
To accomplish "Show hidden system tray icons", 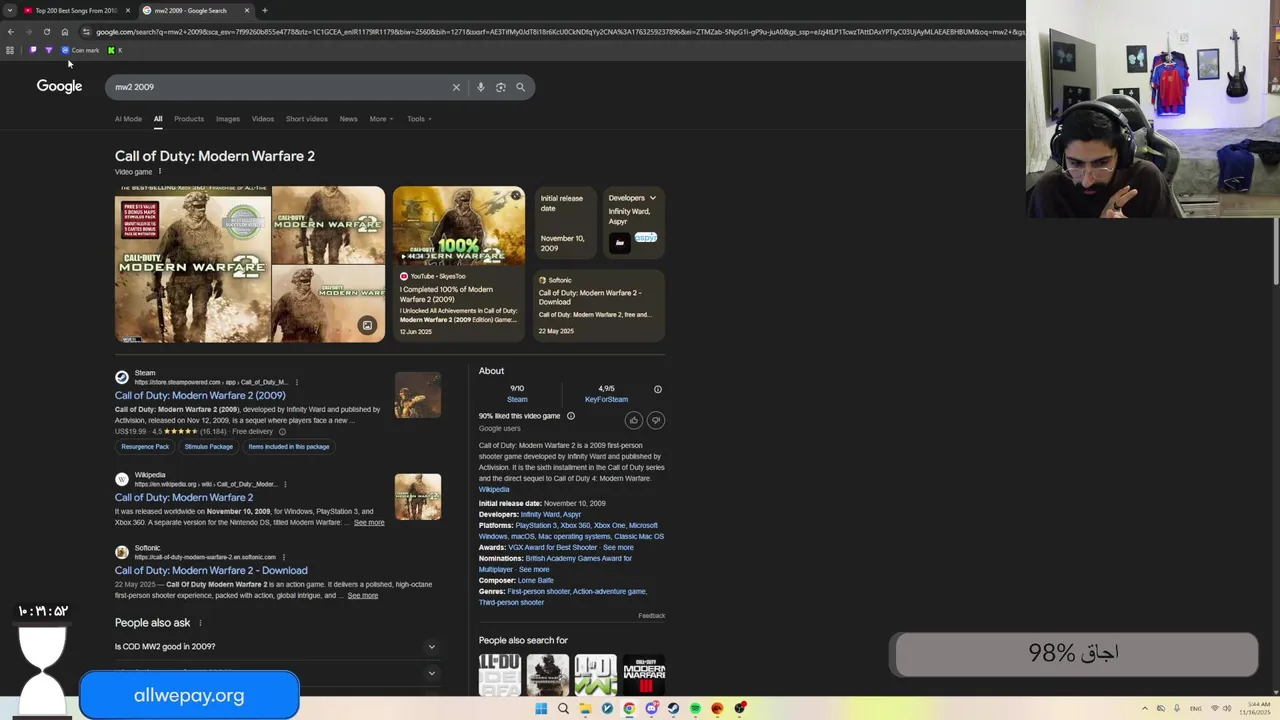I will click(1145, 708).
